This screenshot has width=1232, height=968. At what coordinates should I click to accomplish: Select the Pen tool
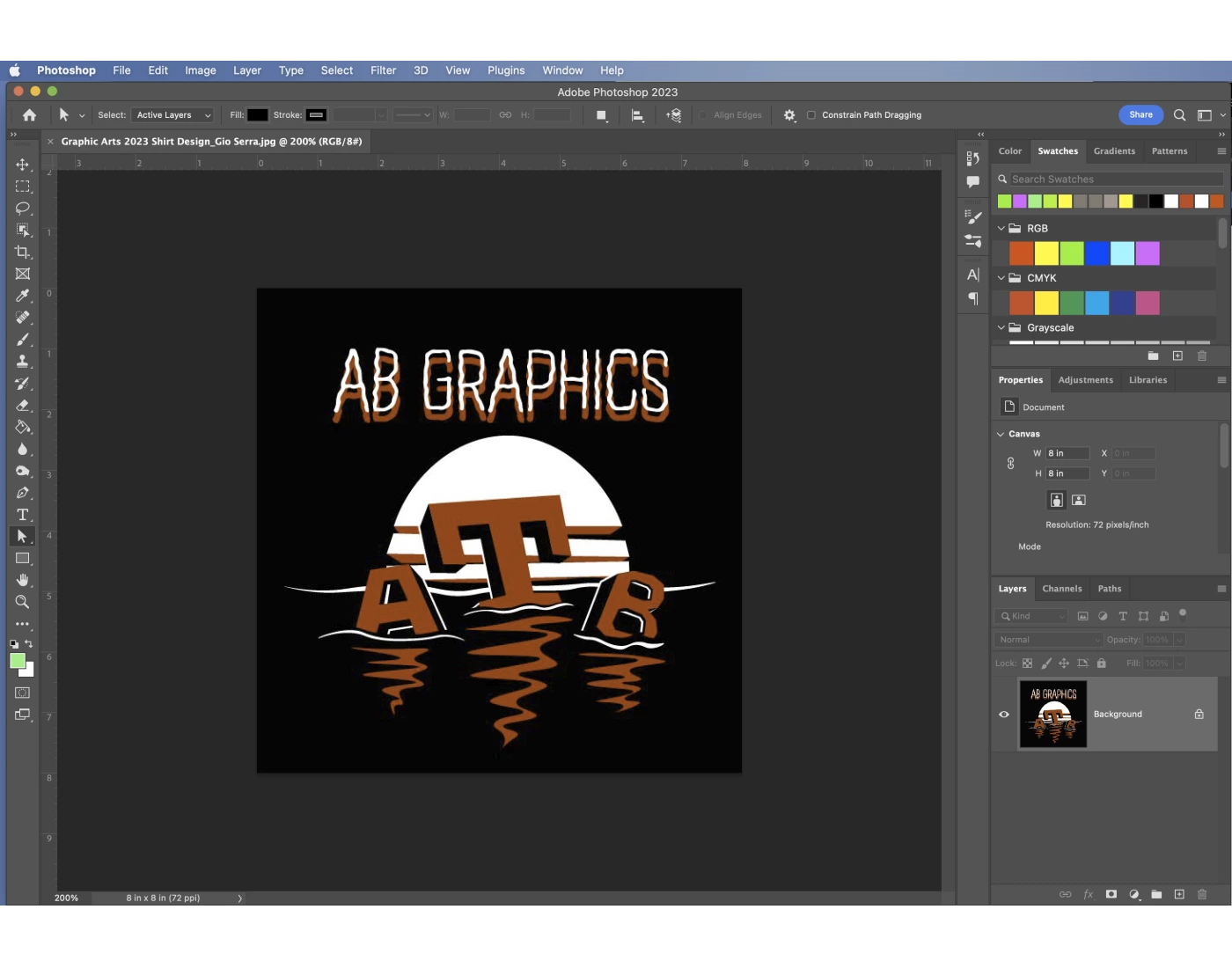pos(23,493)
